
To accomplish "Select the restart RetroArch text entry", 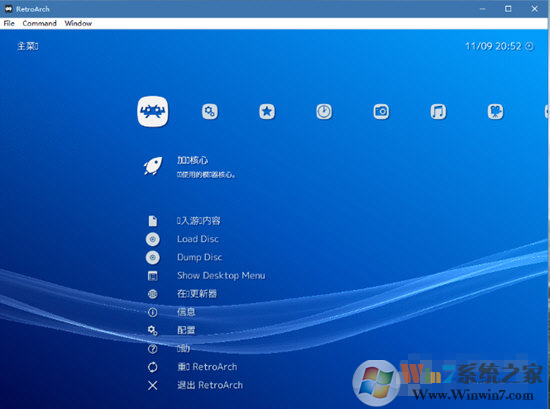I will 207,367.
